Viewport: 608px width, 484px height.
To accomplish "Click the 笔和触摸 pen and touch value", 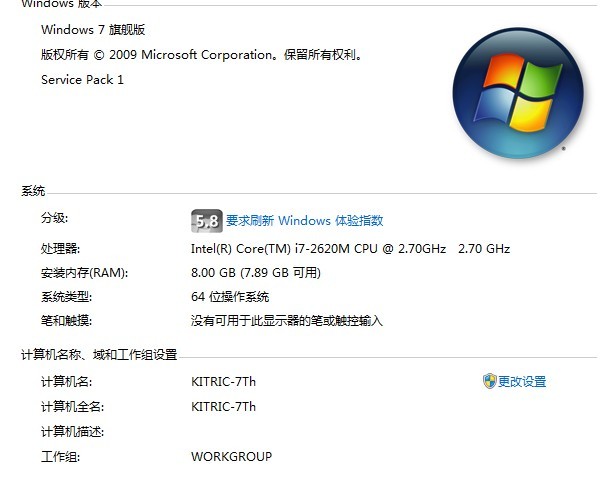I will 287,321.
